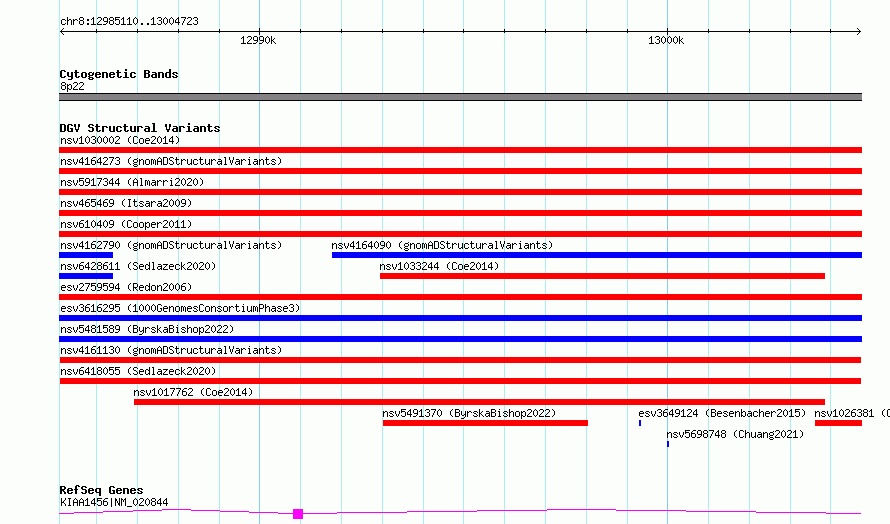Click the 13000k ruler position label
This screenshot has height=524, width=890.
tap(666, 40)
